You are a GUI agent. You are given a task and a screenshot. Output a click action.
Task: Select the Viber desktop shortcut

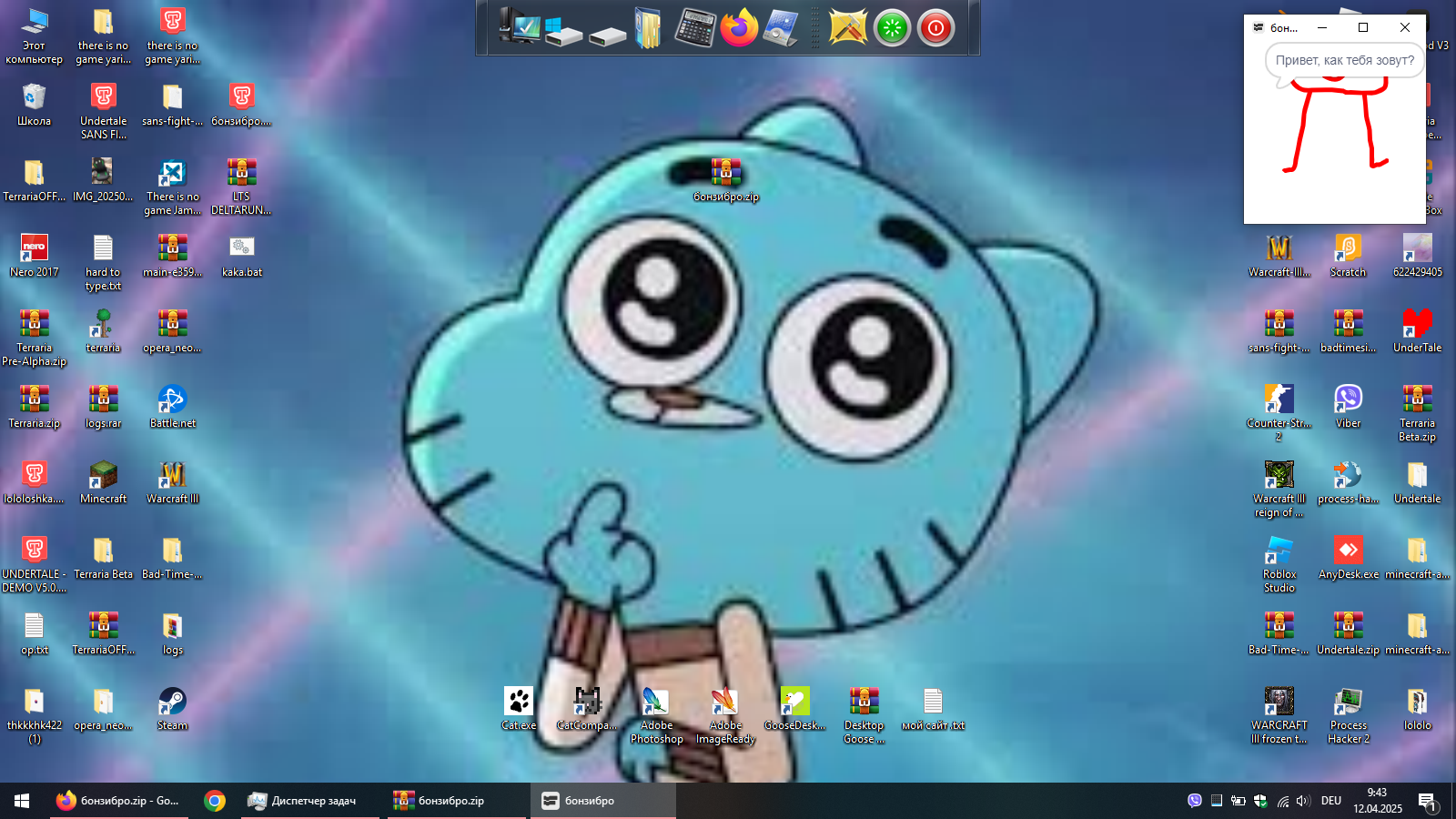click(x=1348, y=407)
